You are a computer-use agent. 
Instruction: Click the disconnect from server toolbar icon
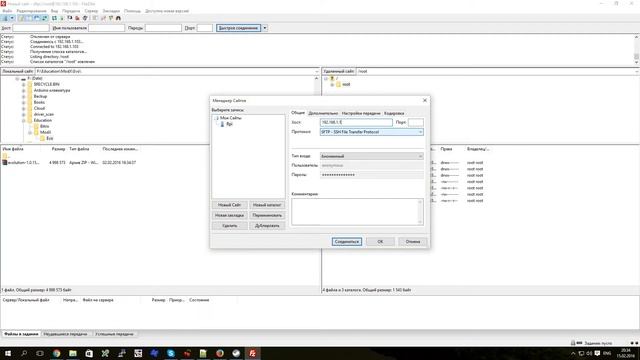point(77,18)
